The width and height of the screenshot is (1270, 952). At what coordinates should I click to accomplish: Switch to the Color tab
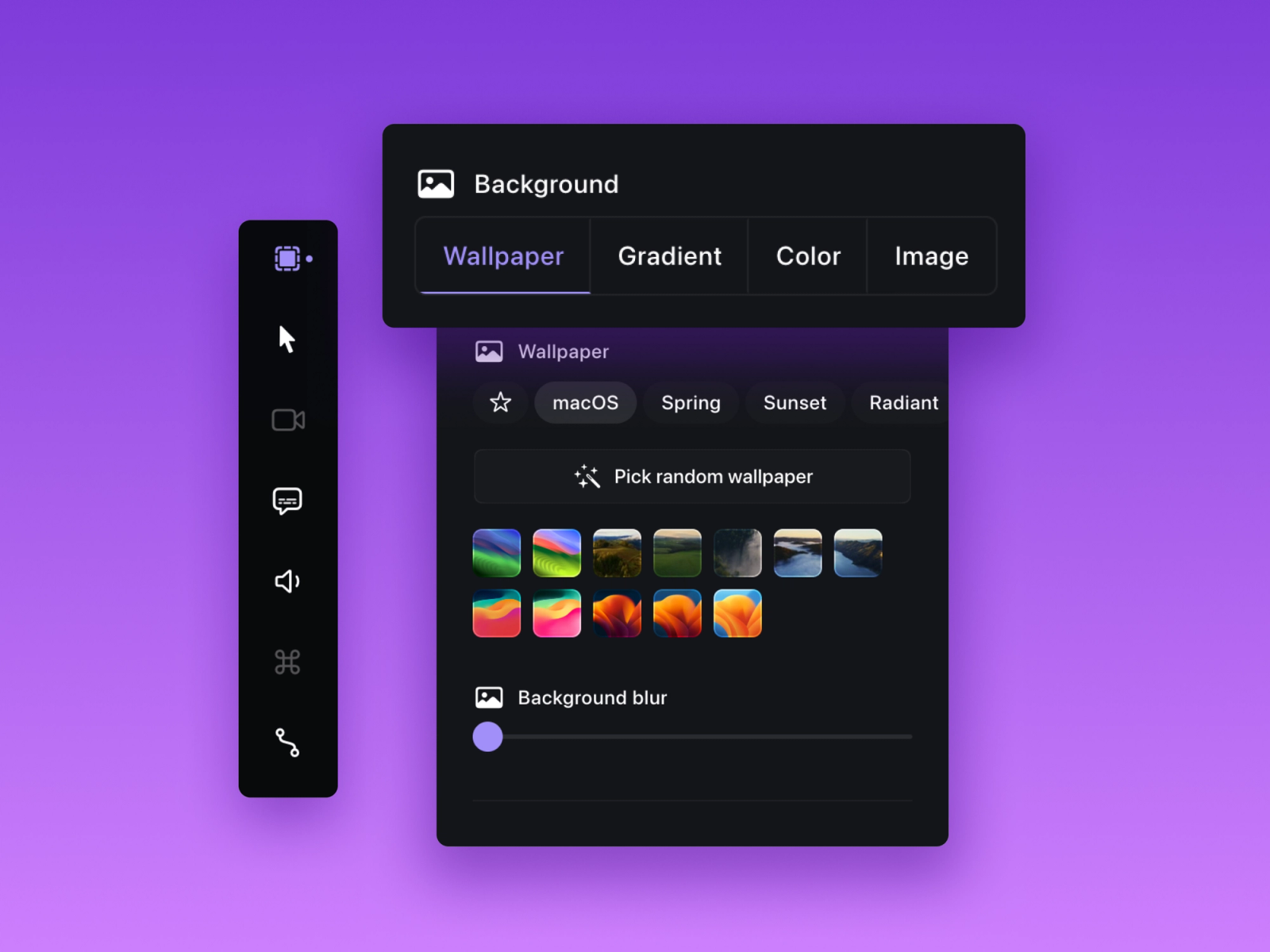[x=807, y=256]
